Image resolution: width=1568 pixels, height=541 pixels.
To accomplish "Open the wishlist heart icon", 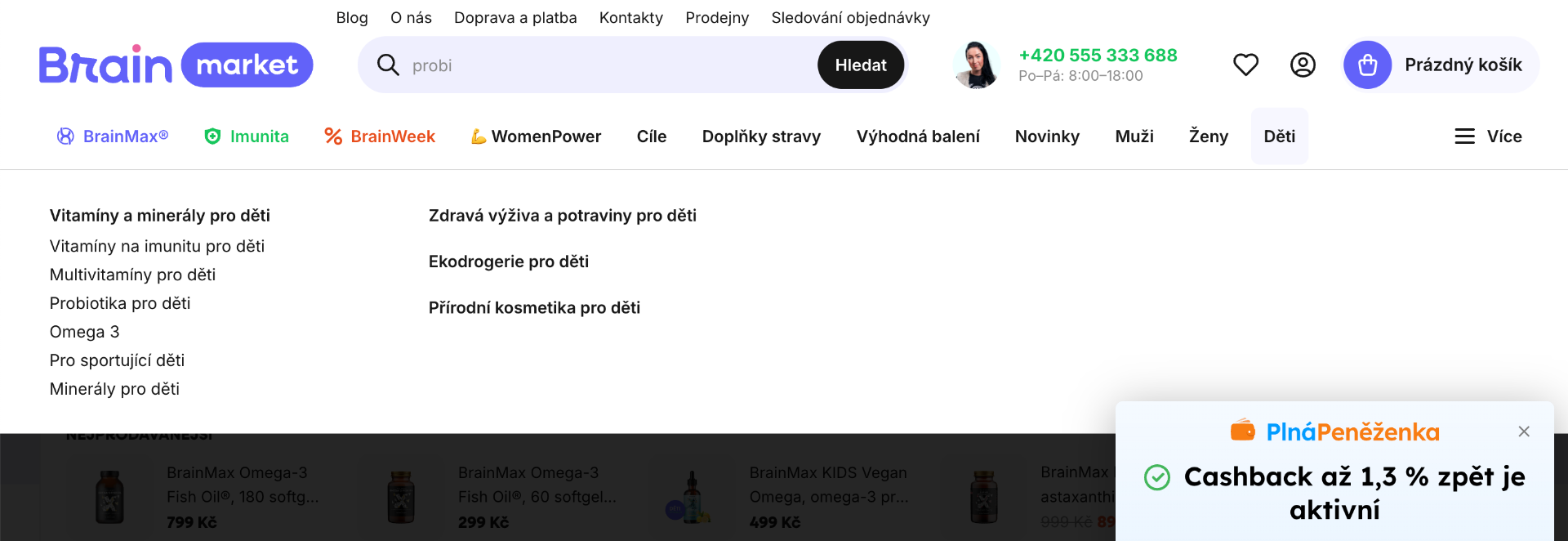I will pos(1245,65).
